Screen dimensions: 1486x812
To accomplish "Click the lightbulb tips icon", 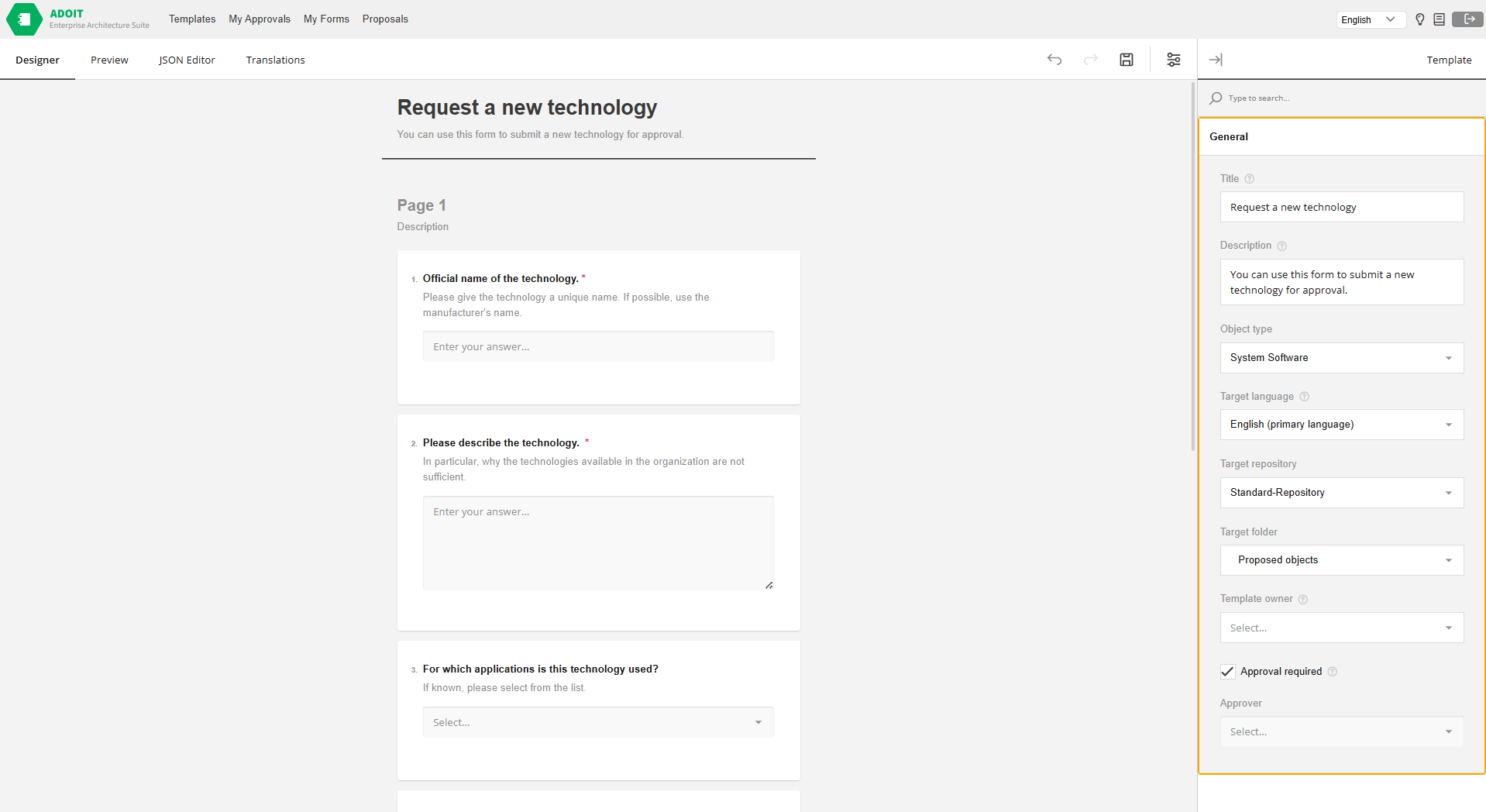I will point(1419,19).
